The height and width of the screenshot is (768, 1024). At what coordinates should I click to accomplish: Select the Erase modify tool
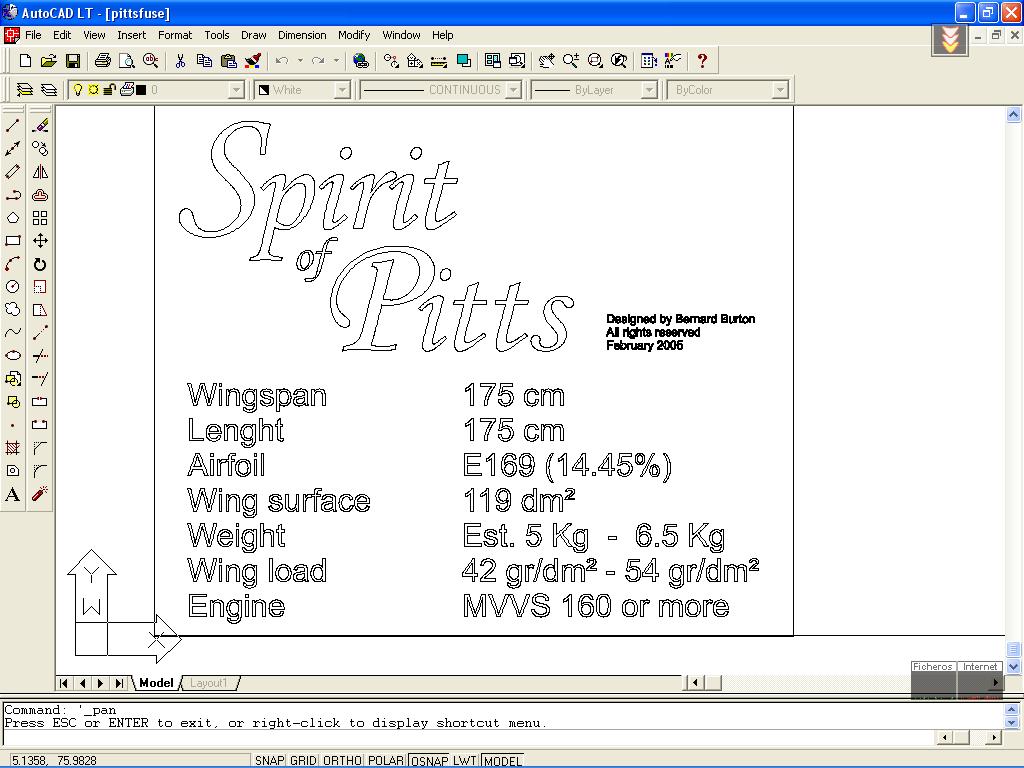tap(40, 126)
